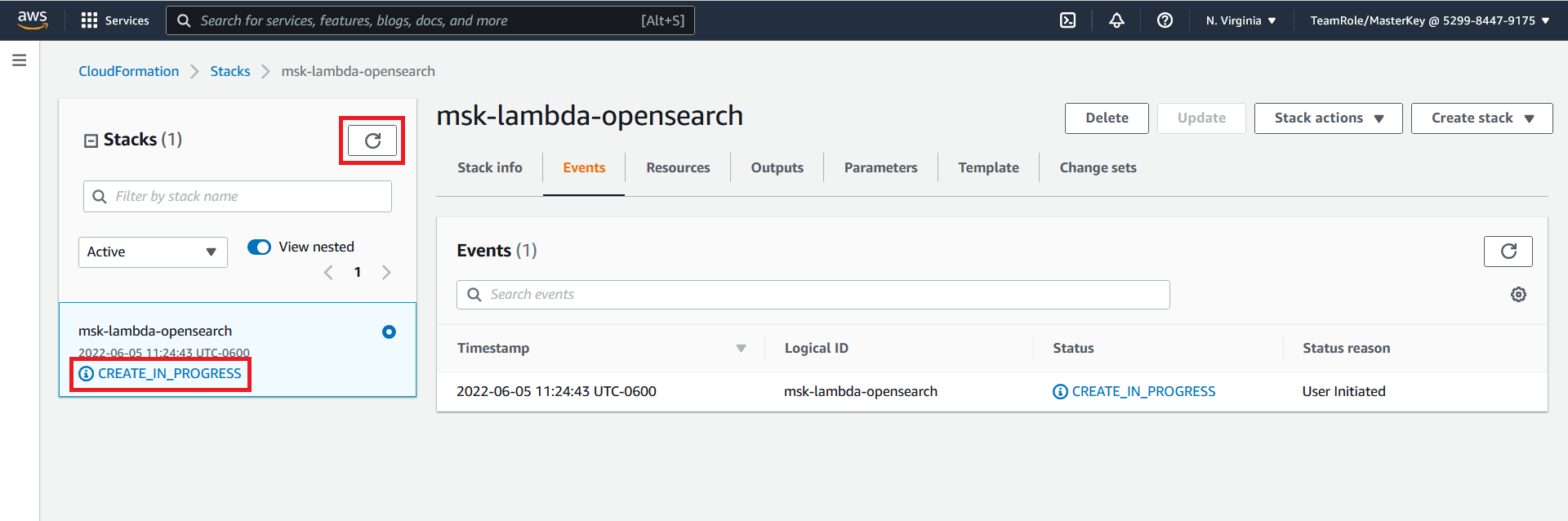Launch AWS CloudShell from top bar

(x=1067, y=20)
